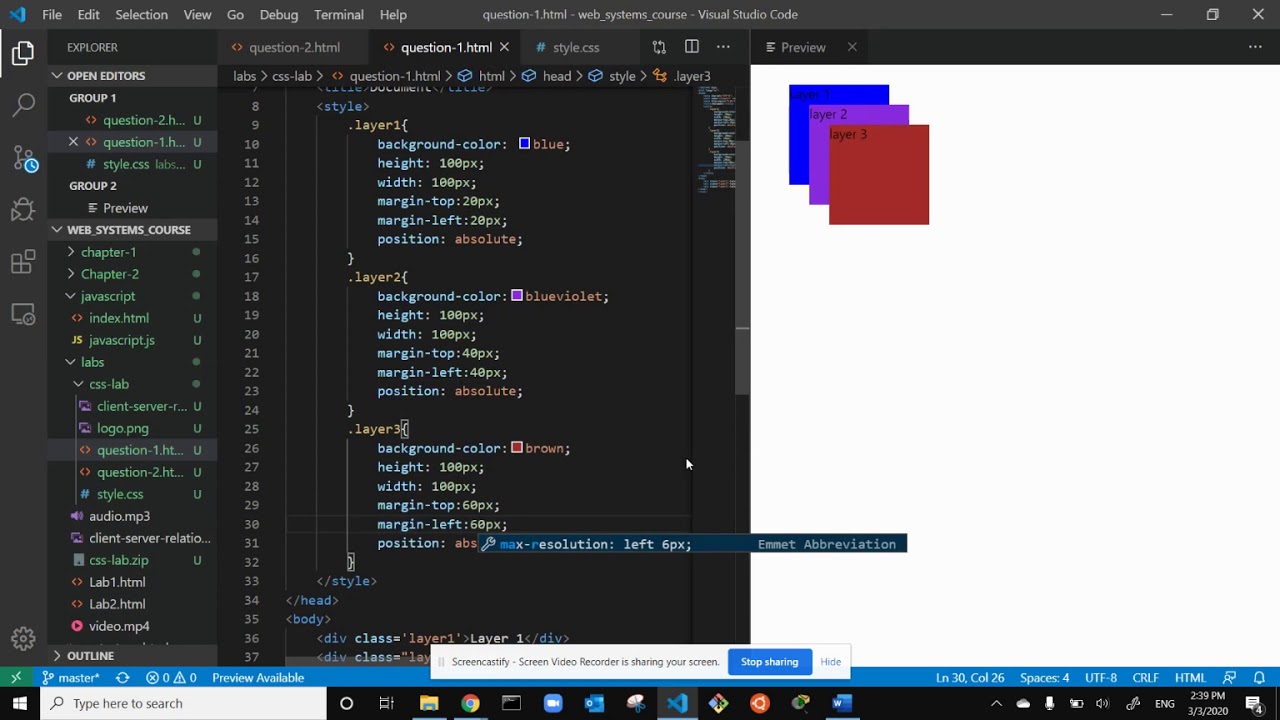Change language mode HTML in status bar
This screenshot has height=720, width=1280.
pyautogui.click(x=1190, y=677)
